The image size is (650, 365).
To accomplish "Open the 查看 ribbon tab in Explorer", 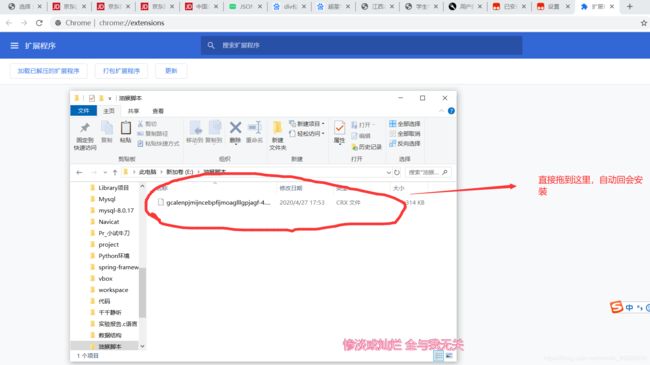I will (x=158, y=111).
